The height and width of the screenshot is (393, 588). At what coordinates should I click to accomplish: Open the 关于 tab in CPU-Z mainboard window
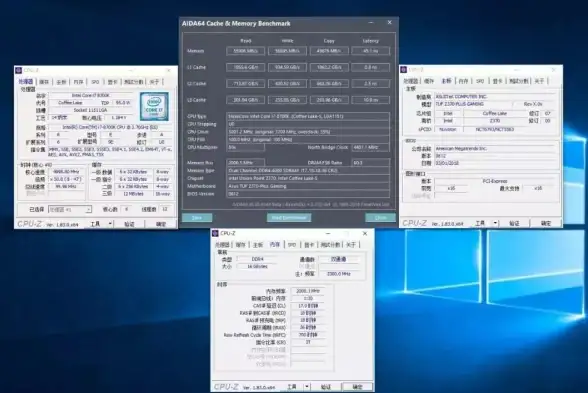tap(539, 81)
